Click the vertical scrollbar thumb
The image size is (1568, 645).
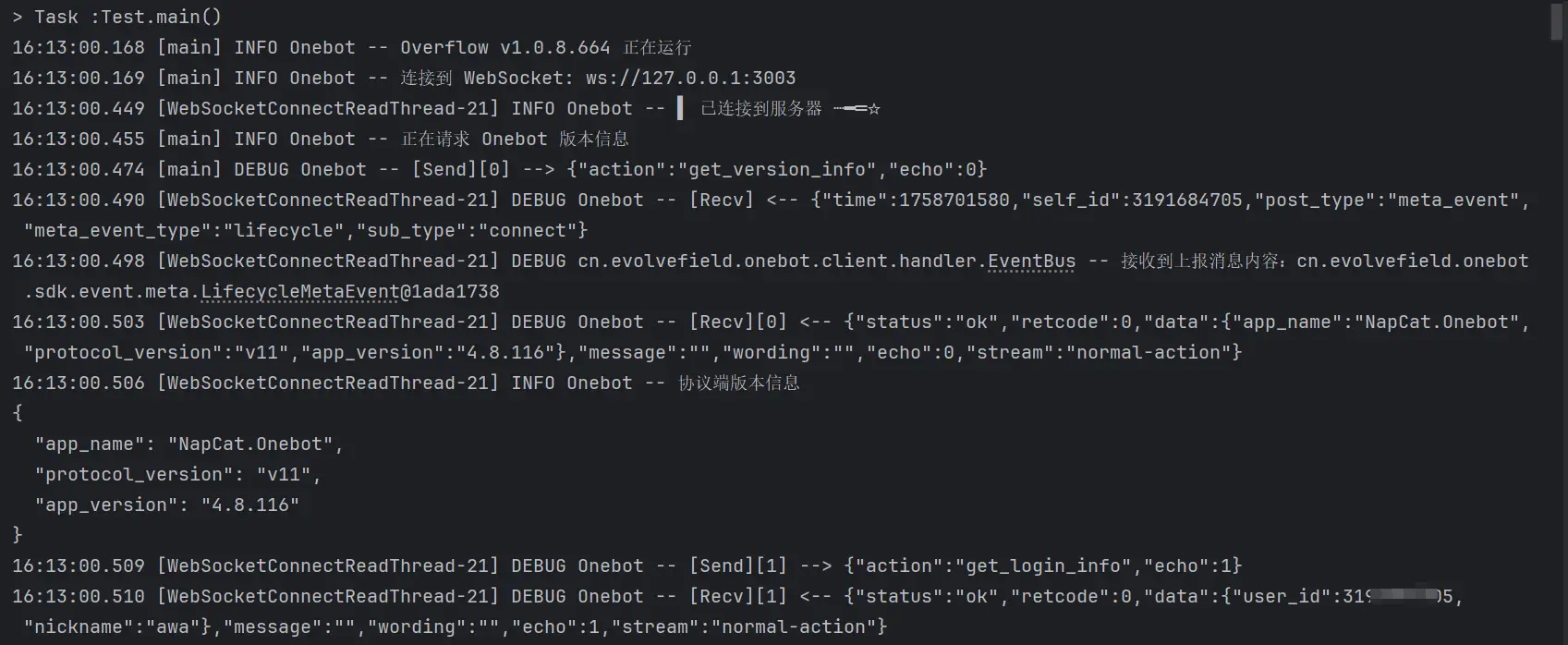(x=1557, y=20)
